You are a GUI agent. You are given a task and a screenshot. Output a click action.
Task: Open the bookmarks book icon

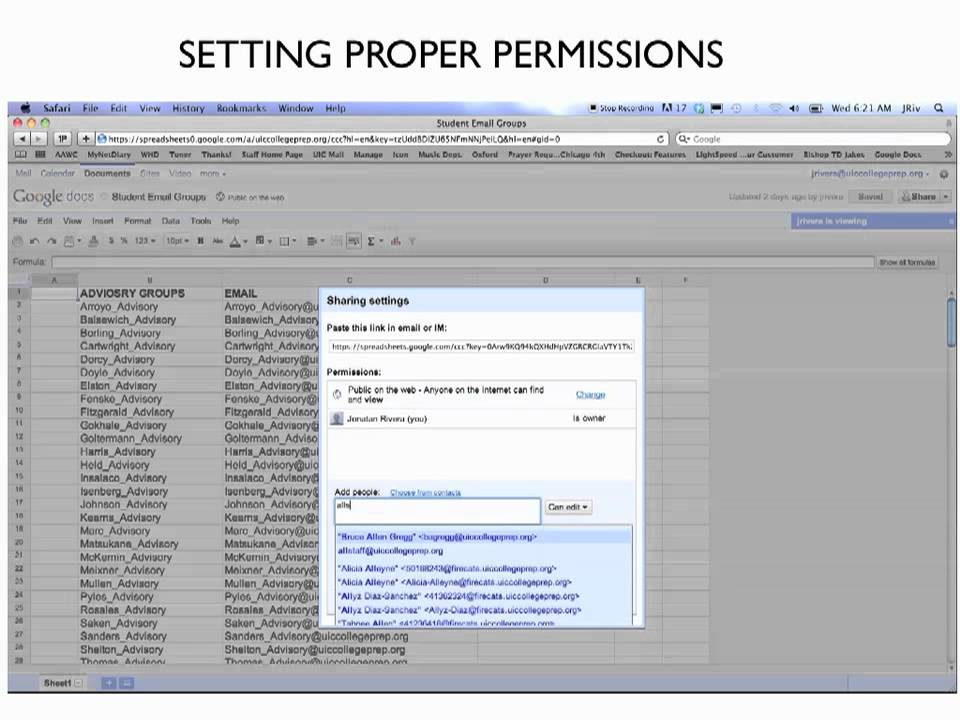20,154
